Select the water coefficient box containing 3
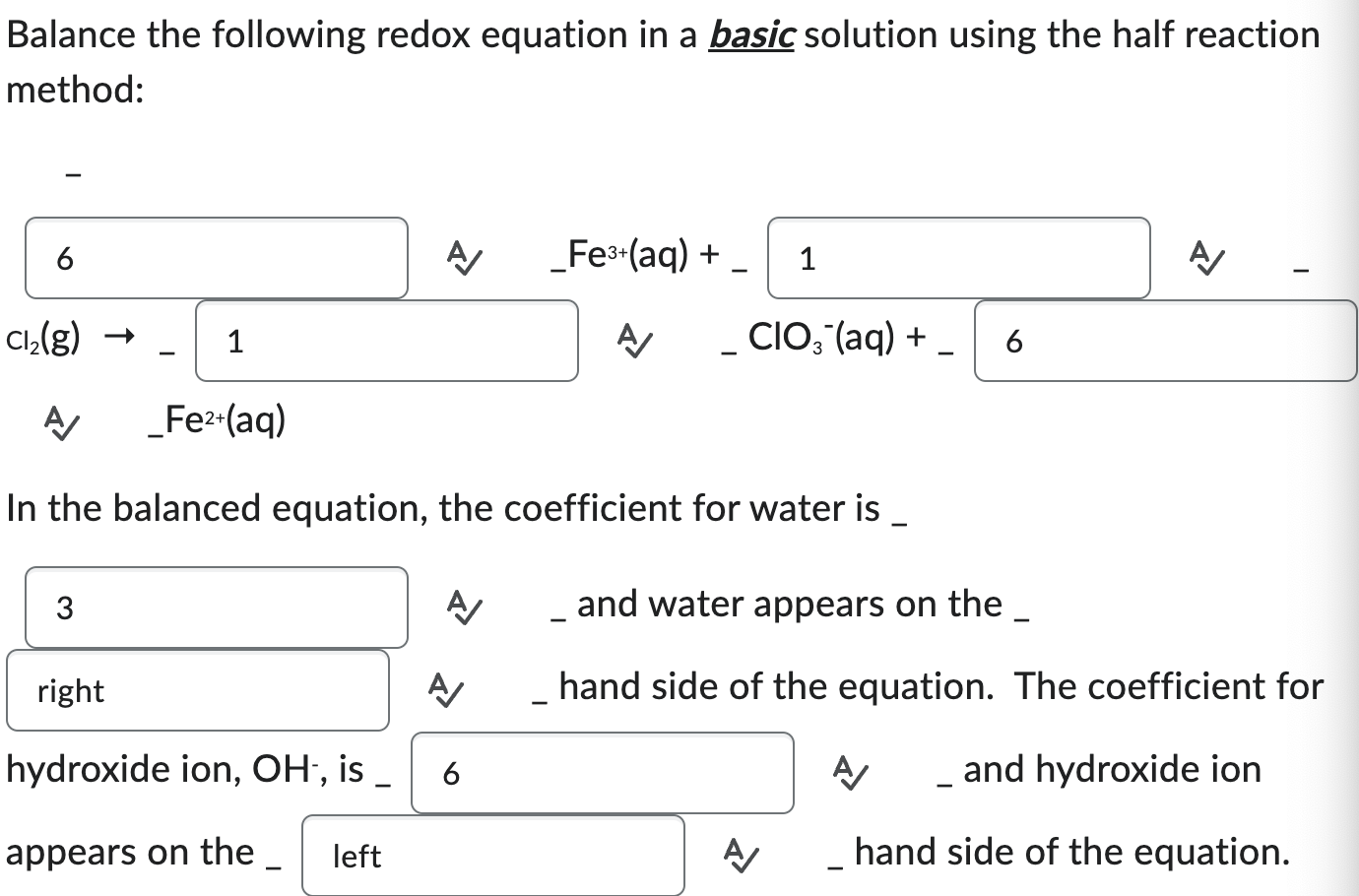The image size is (1359, 896). (216, 606)
